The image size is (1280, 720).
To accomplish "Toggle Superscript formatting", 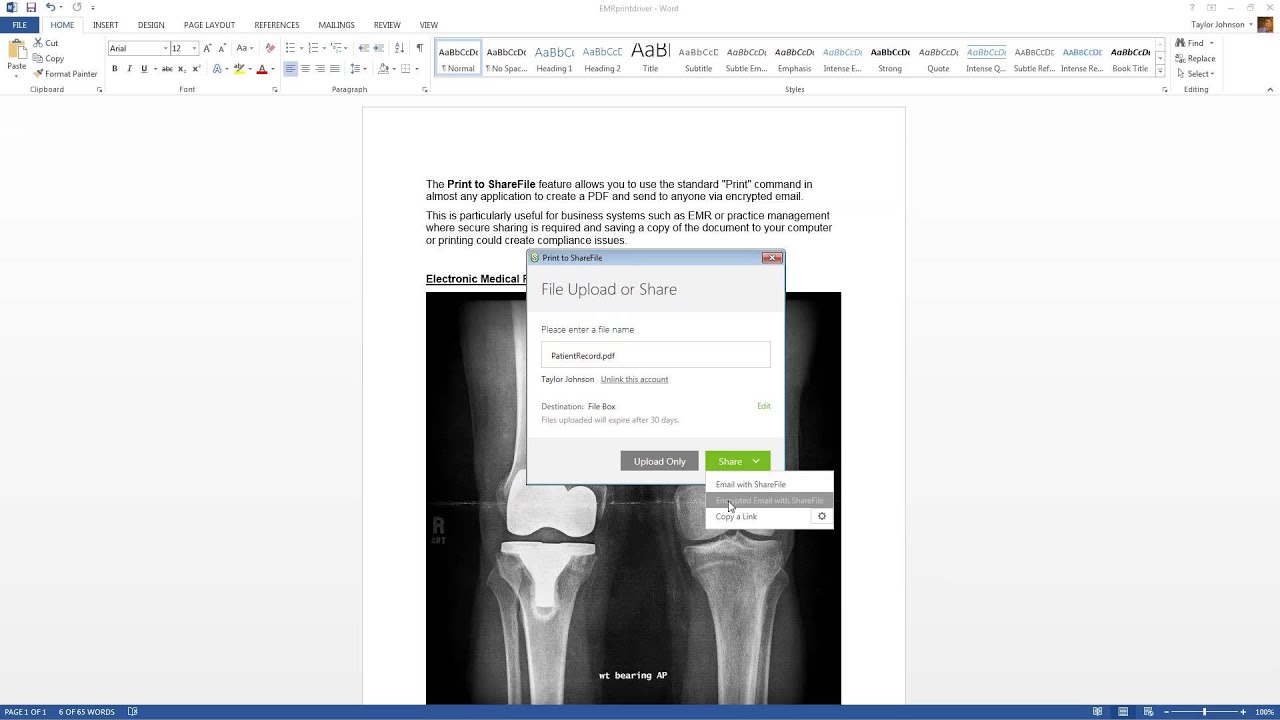I will tap(195, 69).
